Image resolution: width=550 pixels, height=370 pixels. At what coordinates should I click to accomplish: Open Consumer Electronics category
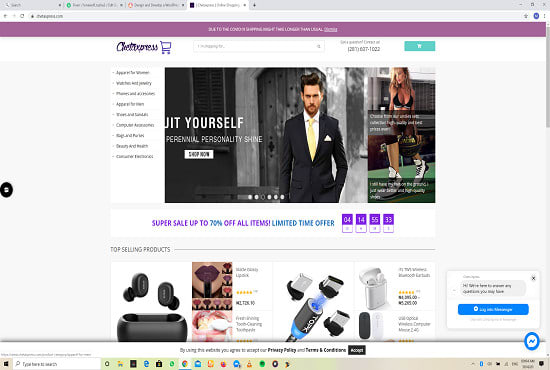[x=135, y=156]
